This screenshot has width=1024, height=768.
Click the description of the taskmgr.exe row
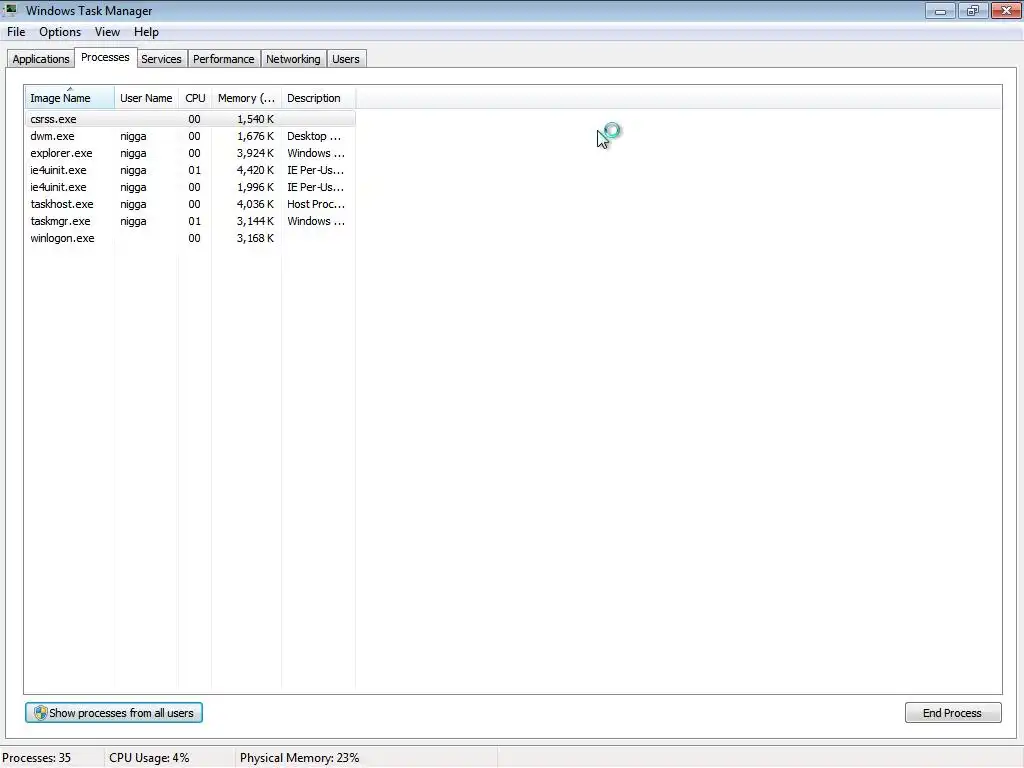(x=316, y=221)
